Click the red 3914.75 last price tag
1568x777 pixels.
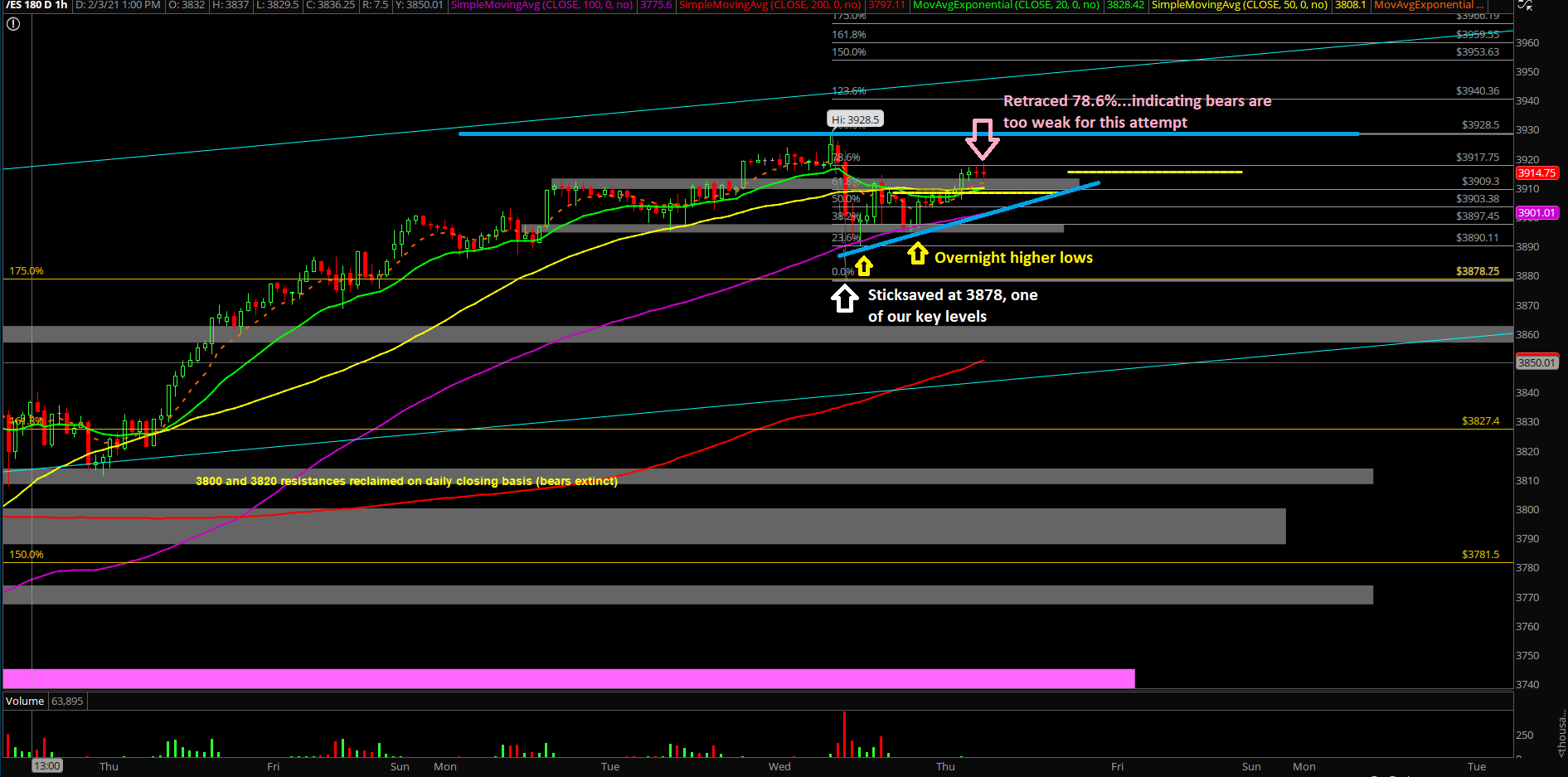pyautogui.click(x=1536, y=173)
